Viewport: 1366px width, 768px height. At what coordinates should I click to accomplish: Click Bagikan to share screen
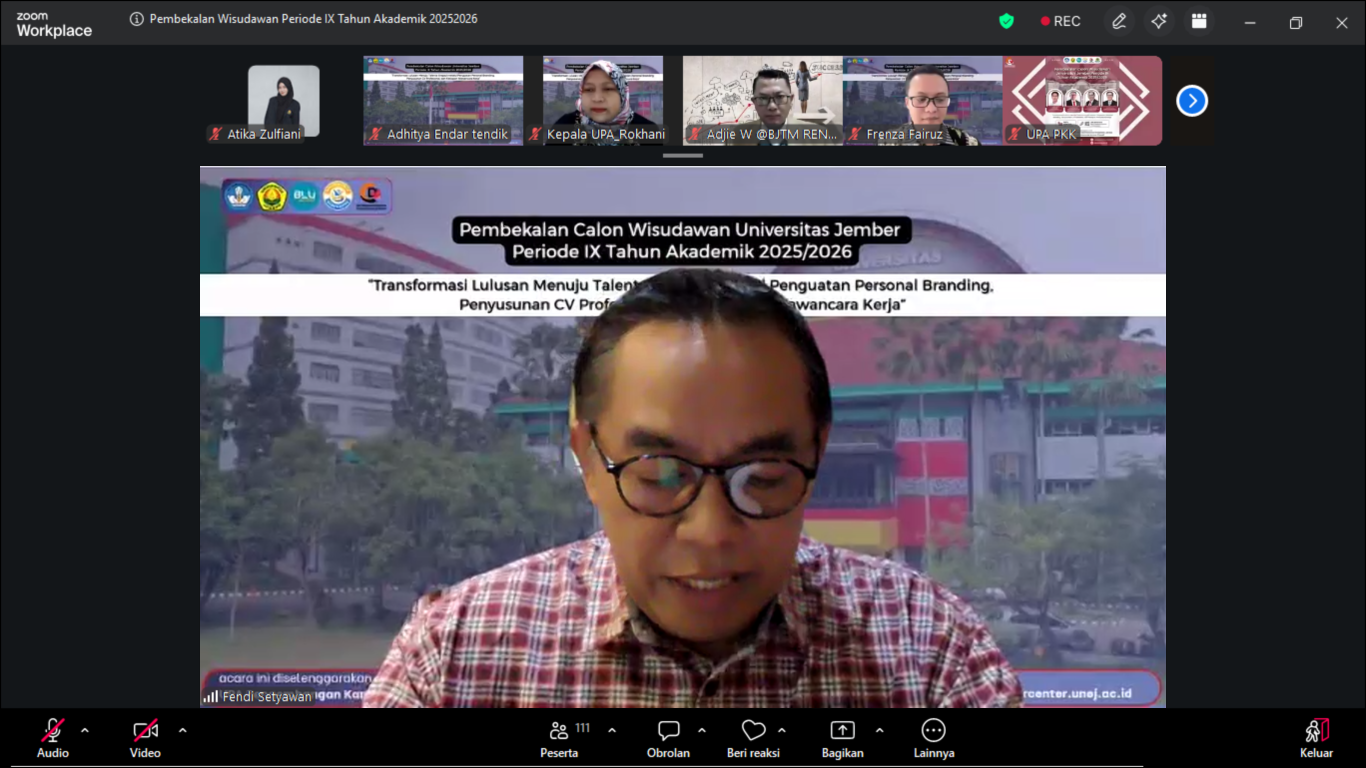coord(842,738)
